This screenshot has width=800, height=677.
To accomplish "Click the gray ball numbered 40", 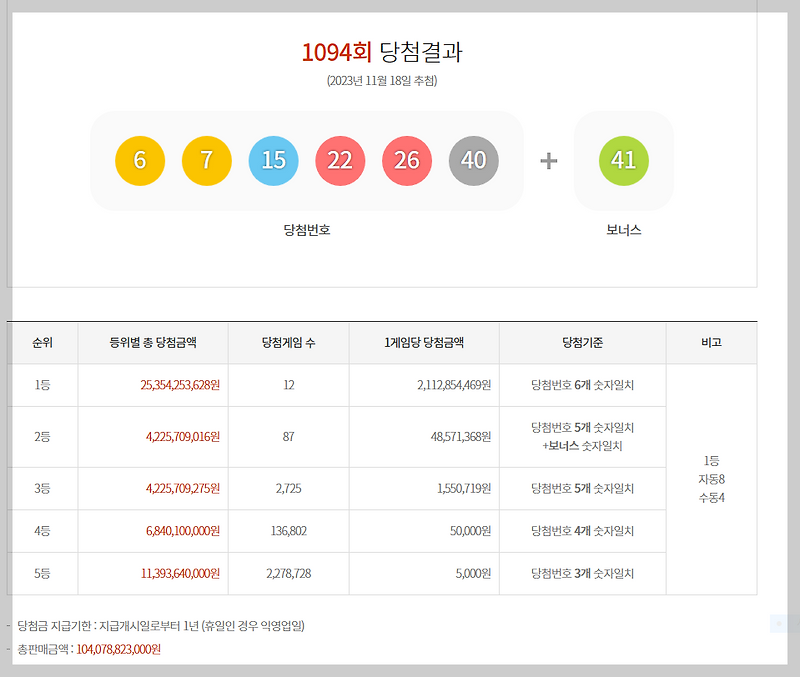I will pyautogui.click(x=474, y=161).
